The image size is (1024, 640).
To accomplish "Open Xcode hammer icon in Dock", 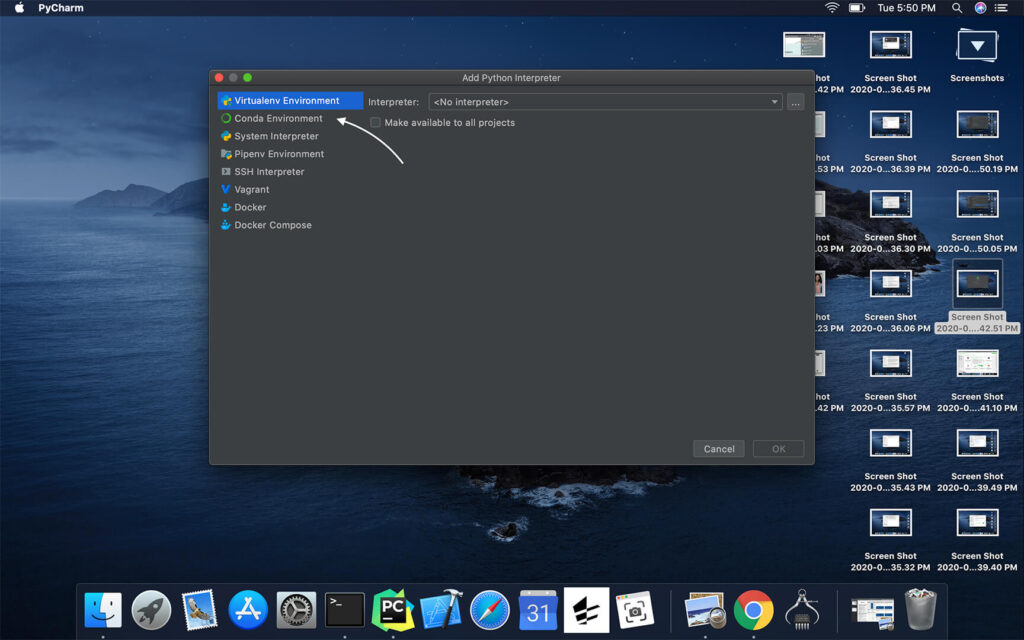I will (441, 611).
